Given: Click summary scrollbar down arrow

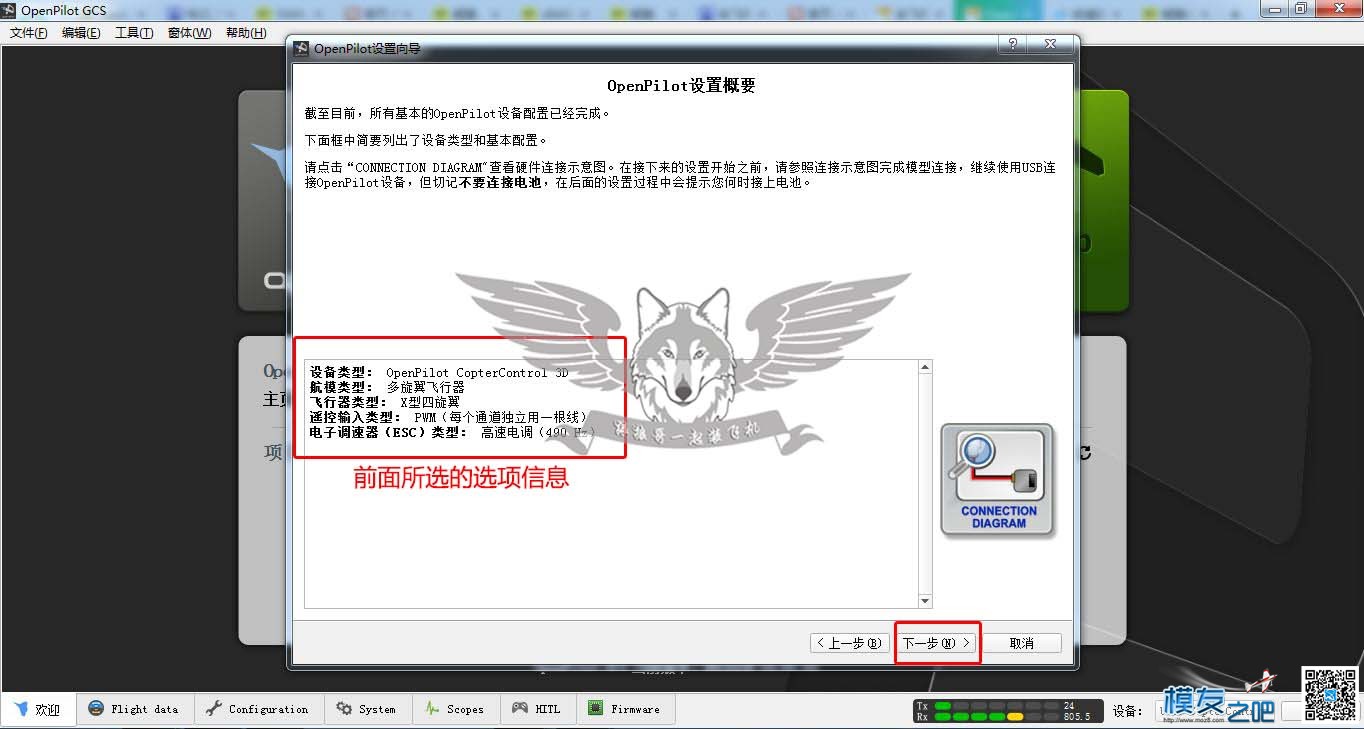Looking at the screenshot, I should [x=925, y=601].
